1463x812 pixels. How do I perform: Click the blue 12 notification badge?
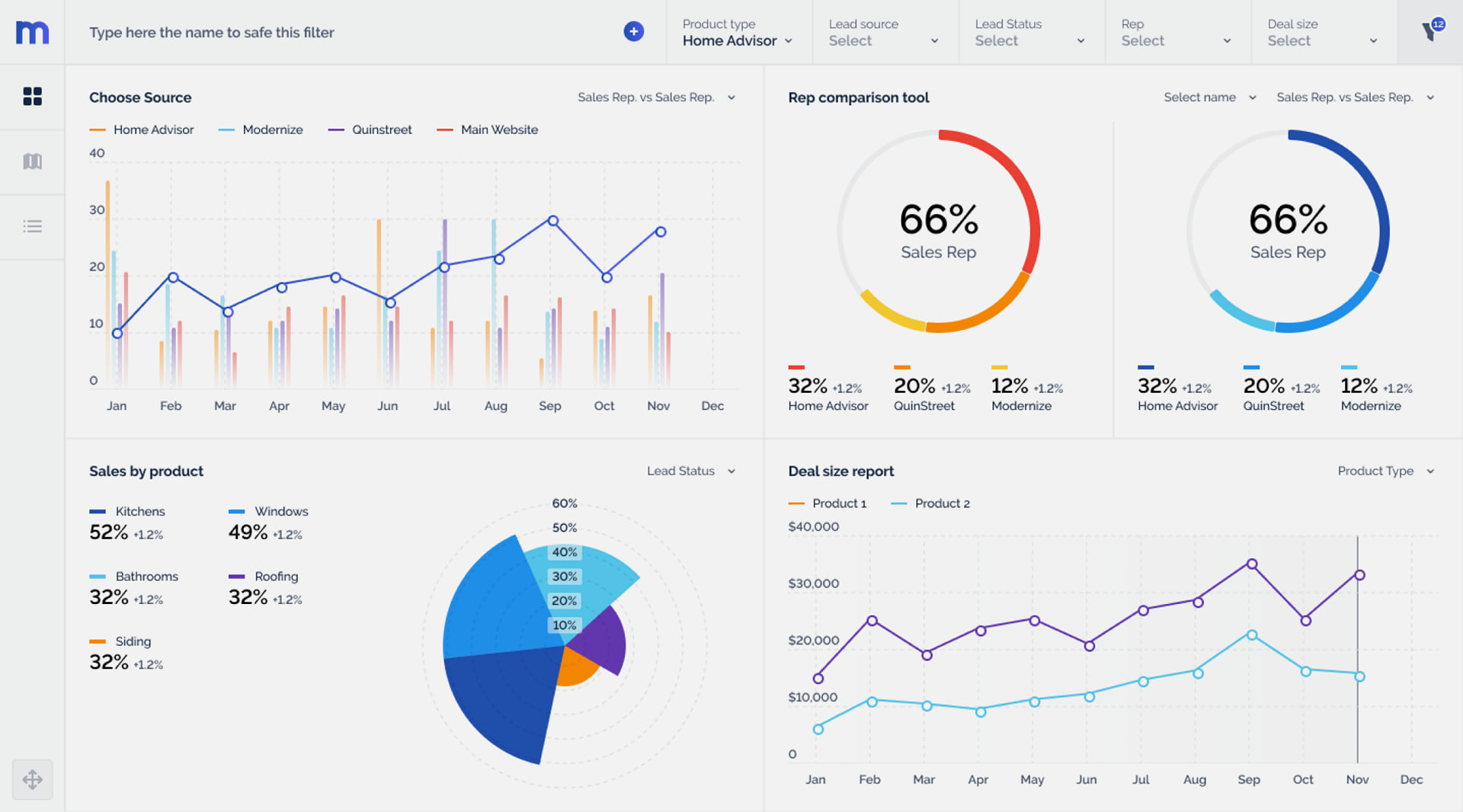[1439, 24]
